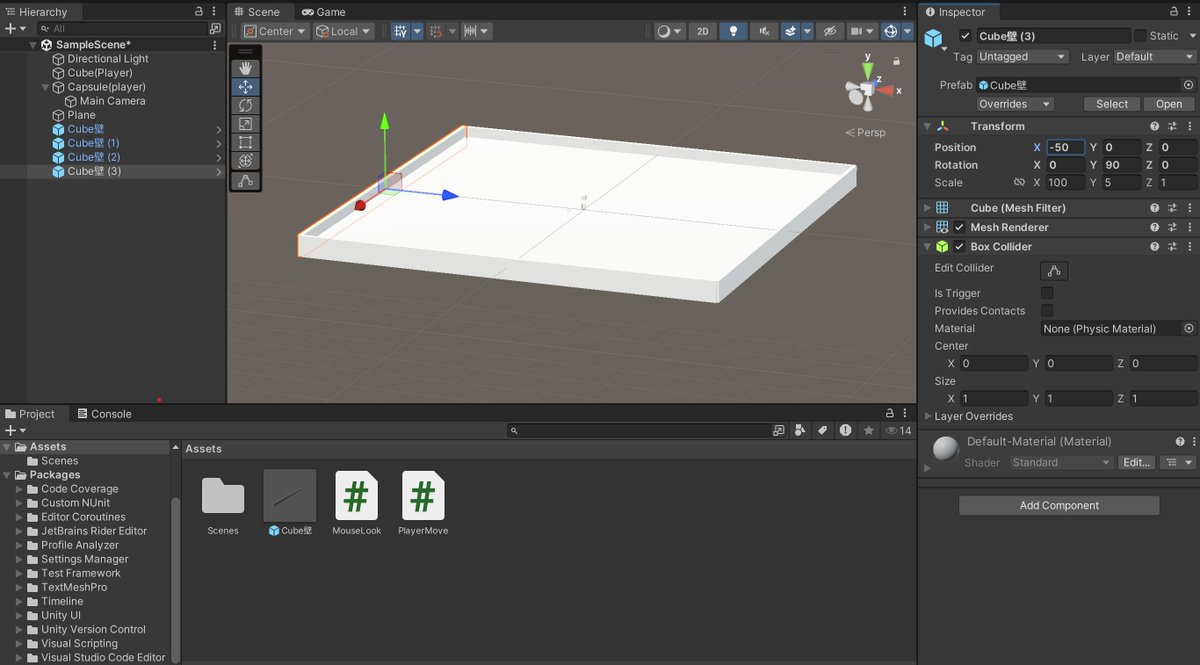Expand Code Coverage package folder
Screen dimensions: 1200x665
(x=19, y=489)
